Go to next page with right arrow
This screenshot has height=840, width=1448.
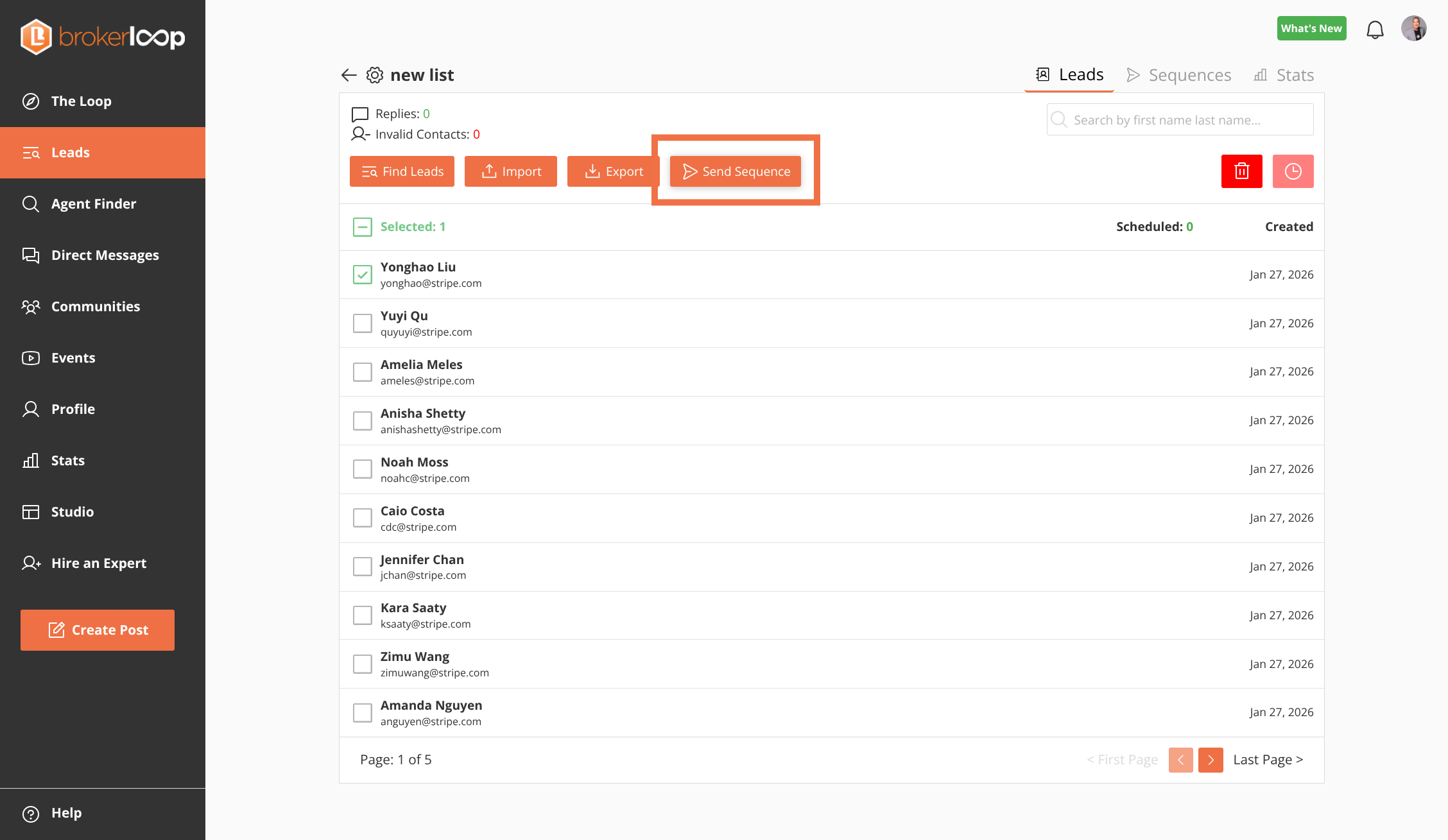point(1211,760)
